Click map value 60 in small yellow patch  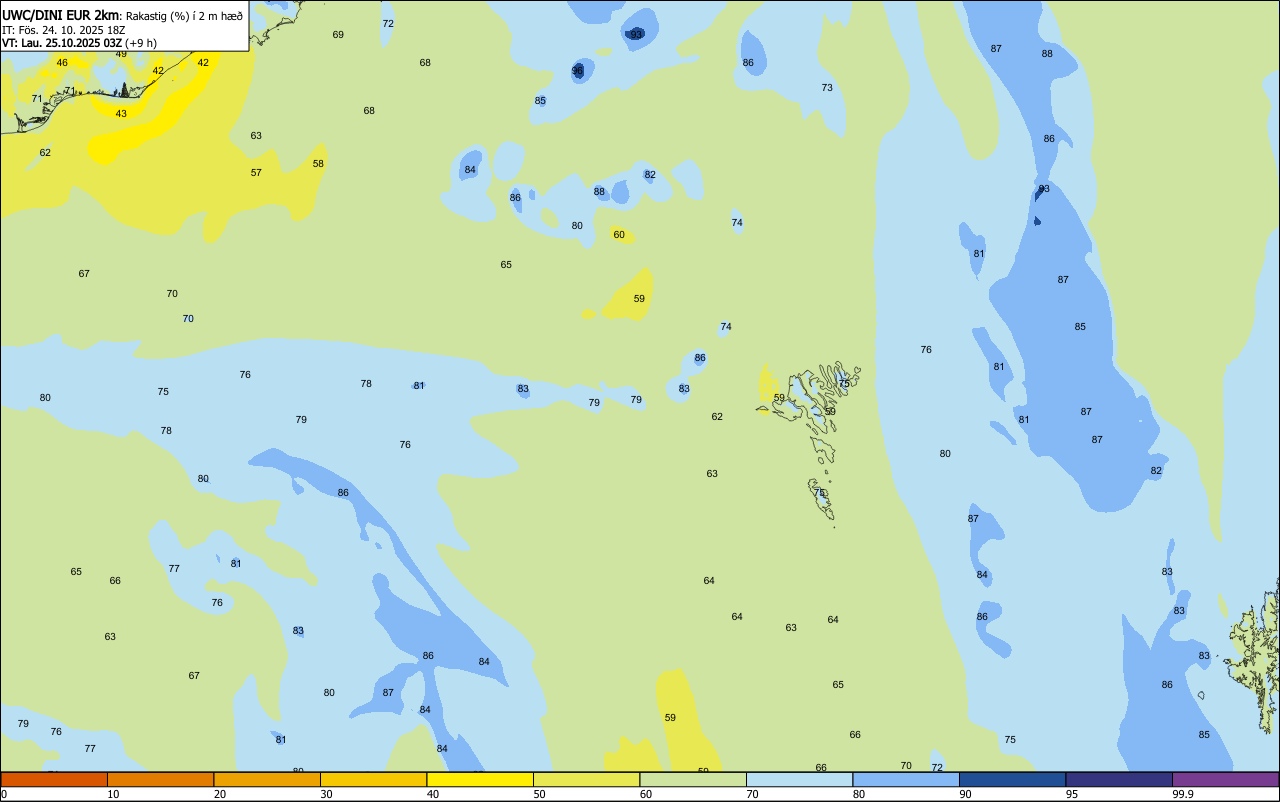(x=619, y=235)
